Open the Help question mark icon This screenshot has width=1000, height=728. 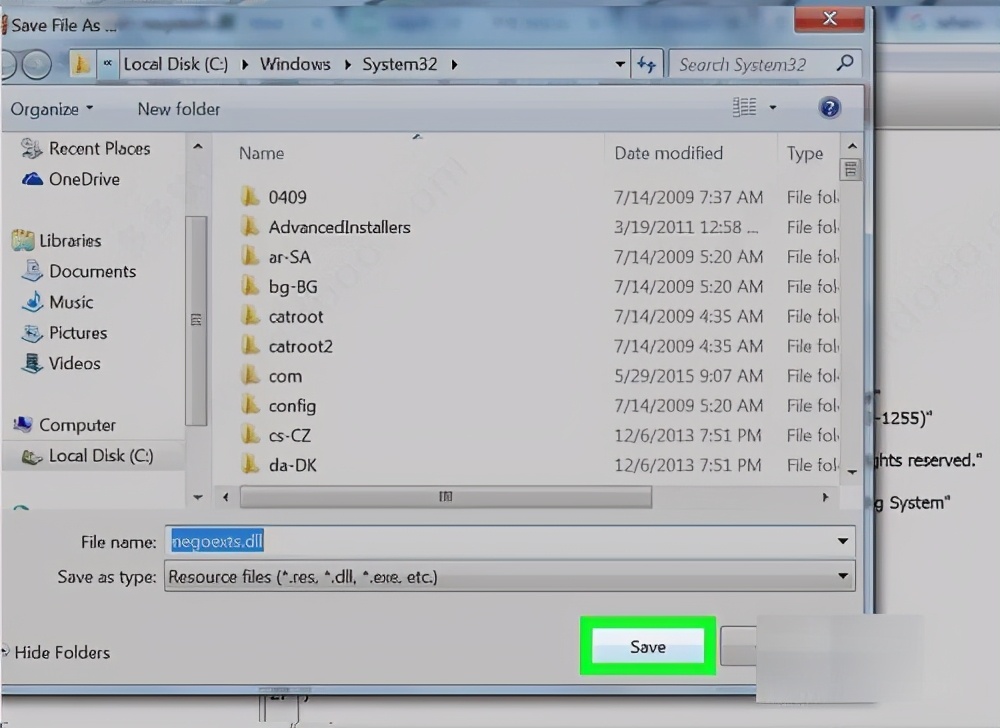[x=829, y=108]
